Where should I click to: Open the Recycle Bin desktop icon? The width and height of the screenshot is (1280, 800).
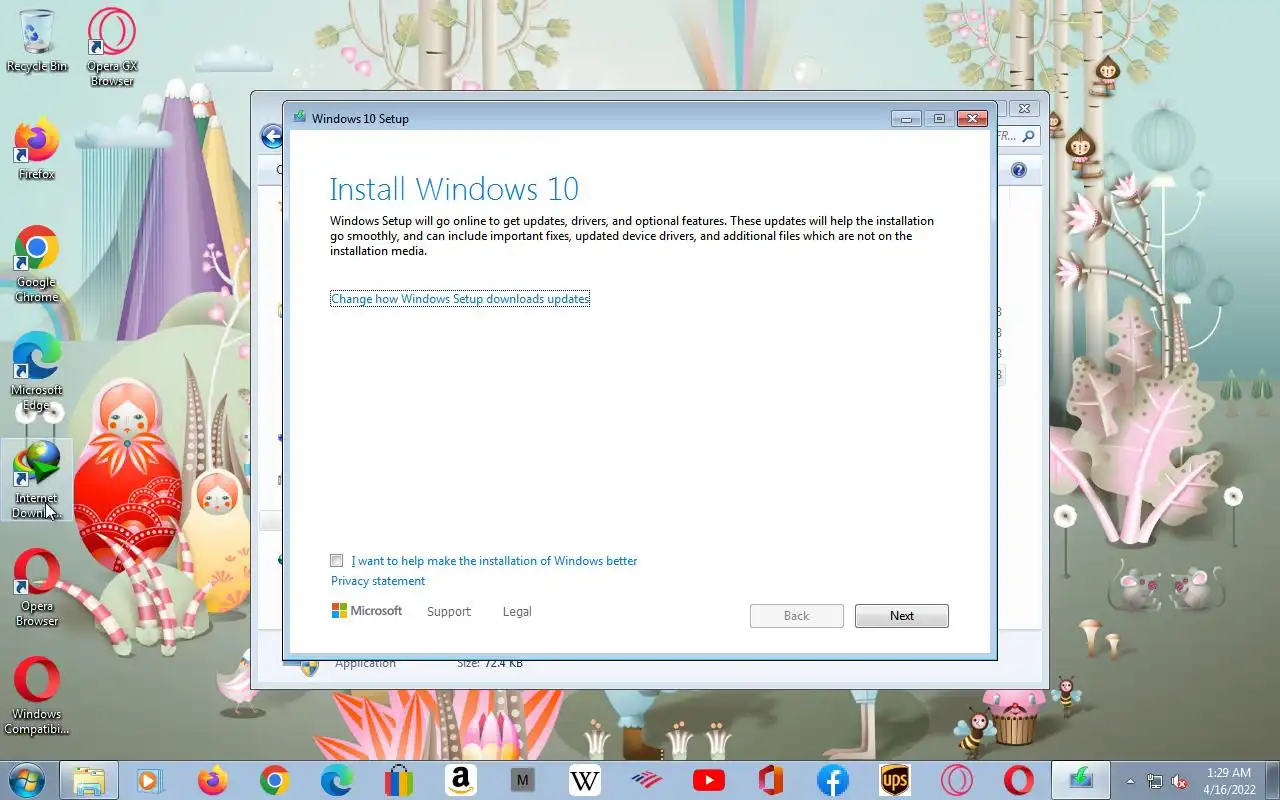click(x=37, y=41)
